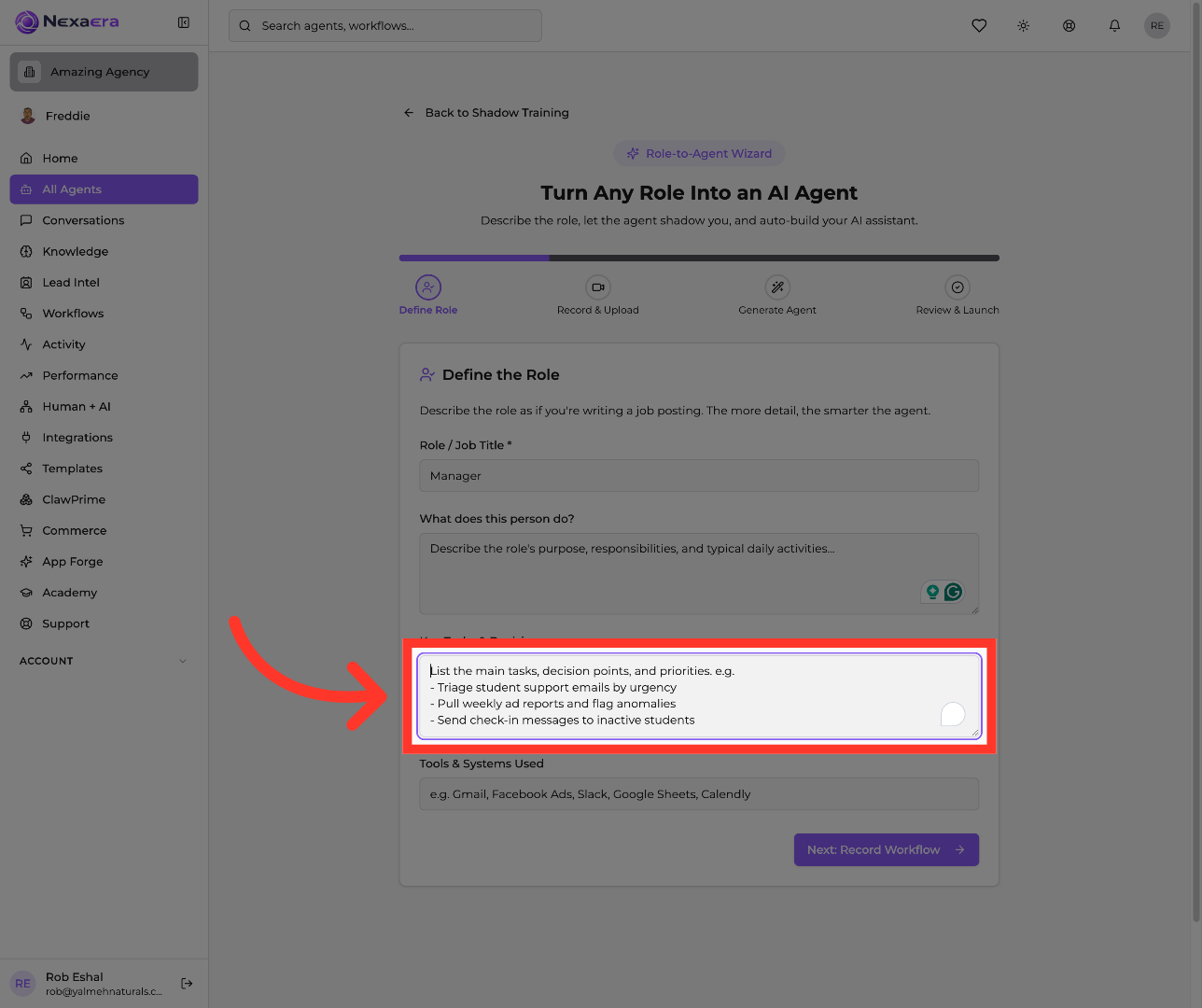Open ClawPrime in the sidebar
Viewport: 1202px width, 1008px height.
click(x=105, y=499)
